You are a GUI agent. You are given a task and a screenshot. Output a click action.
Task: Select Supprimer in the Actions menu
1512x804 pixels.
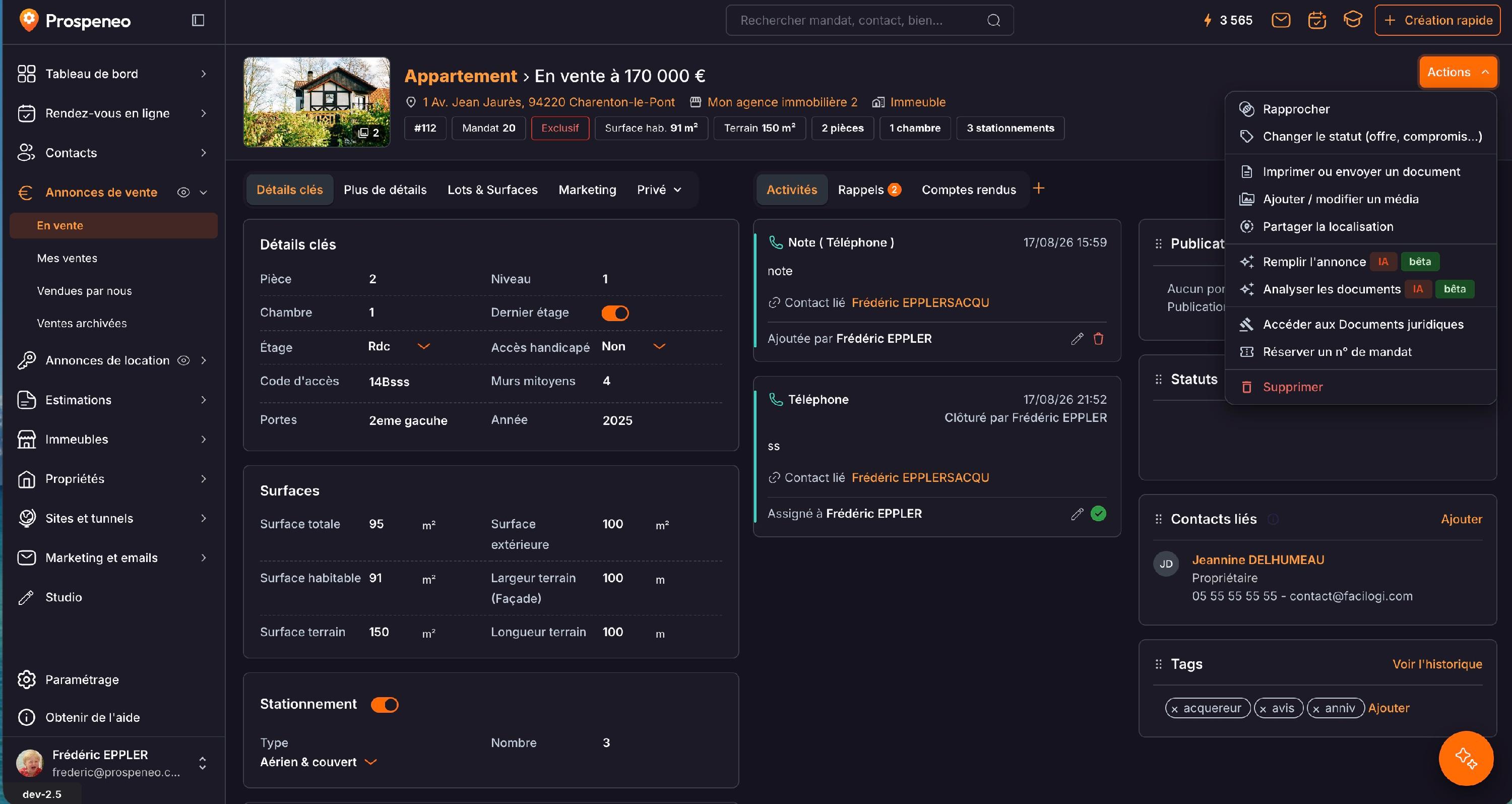pos(1360,387)
